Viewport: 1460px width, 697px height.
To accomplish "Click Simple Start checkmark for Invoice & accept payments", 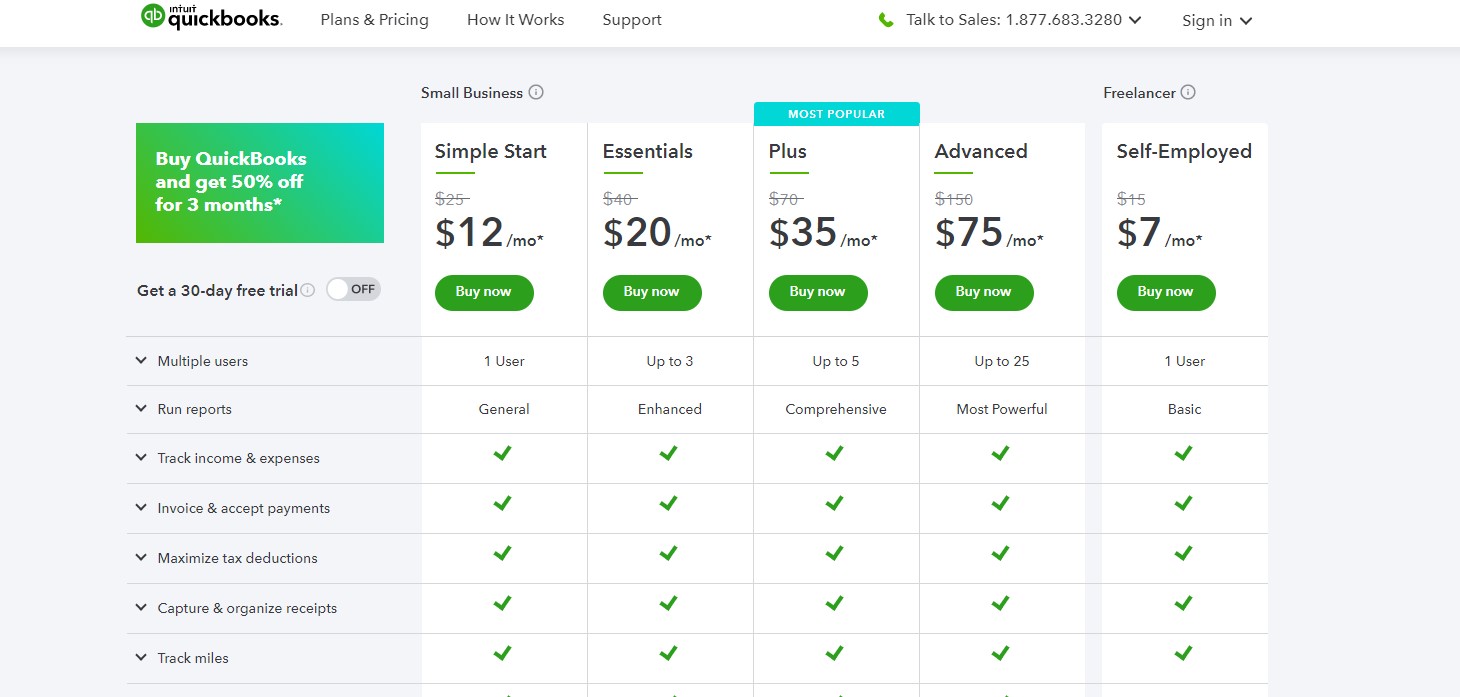I will (503, 503).
